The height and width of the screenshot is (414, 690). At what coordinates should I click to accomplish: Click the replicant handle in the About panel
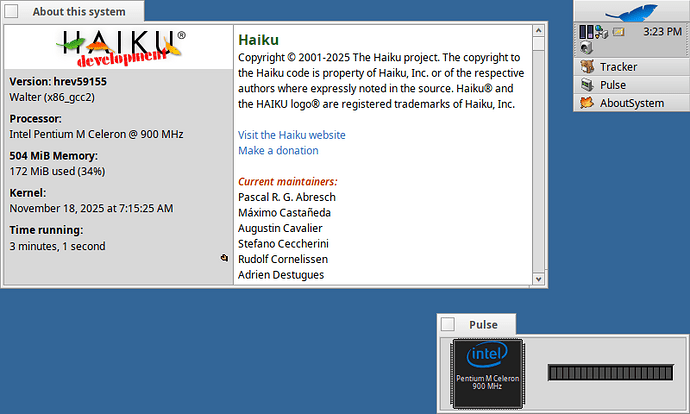(224, 258)
